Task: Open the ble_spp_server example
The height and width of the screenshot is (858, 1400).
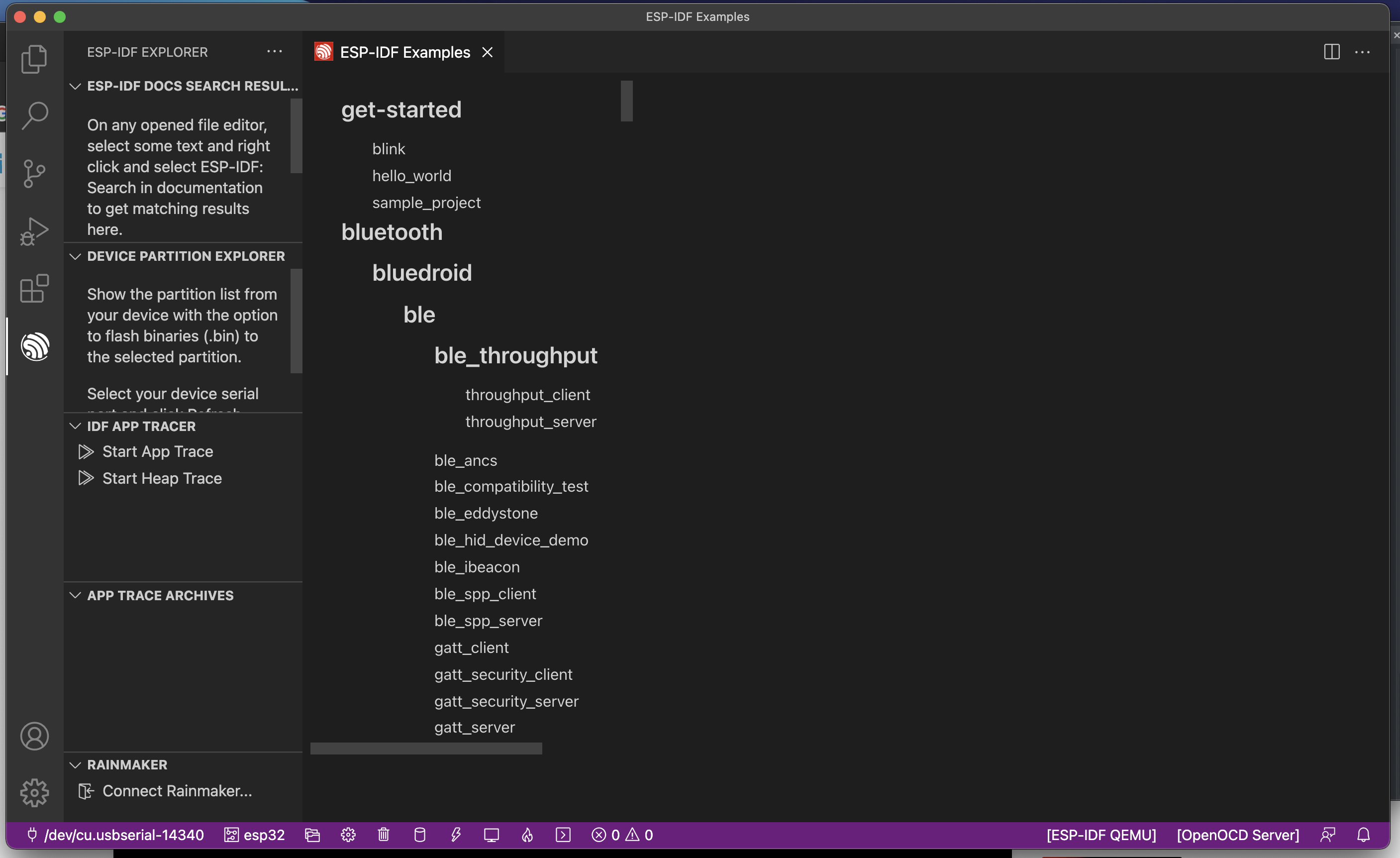Action: pyautogui.click(x=489, y=621)
